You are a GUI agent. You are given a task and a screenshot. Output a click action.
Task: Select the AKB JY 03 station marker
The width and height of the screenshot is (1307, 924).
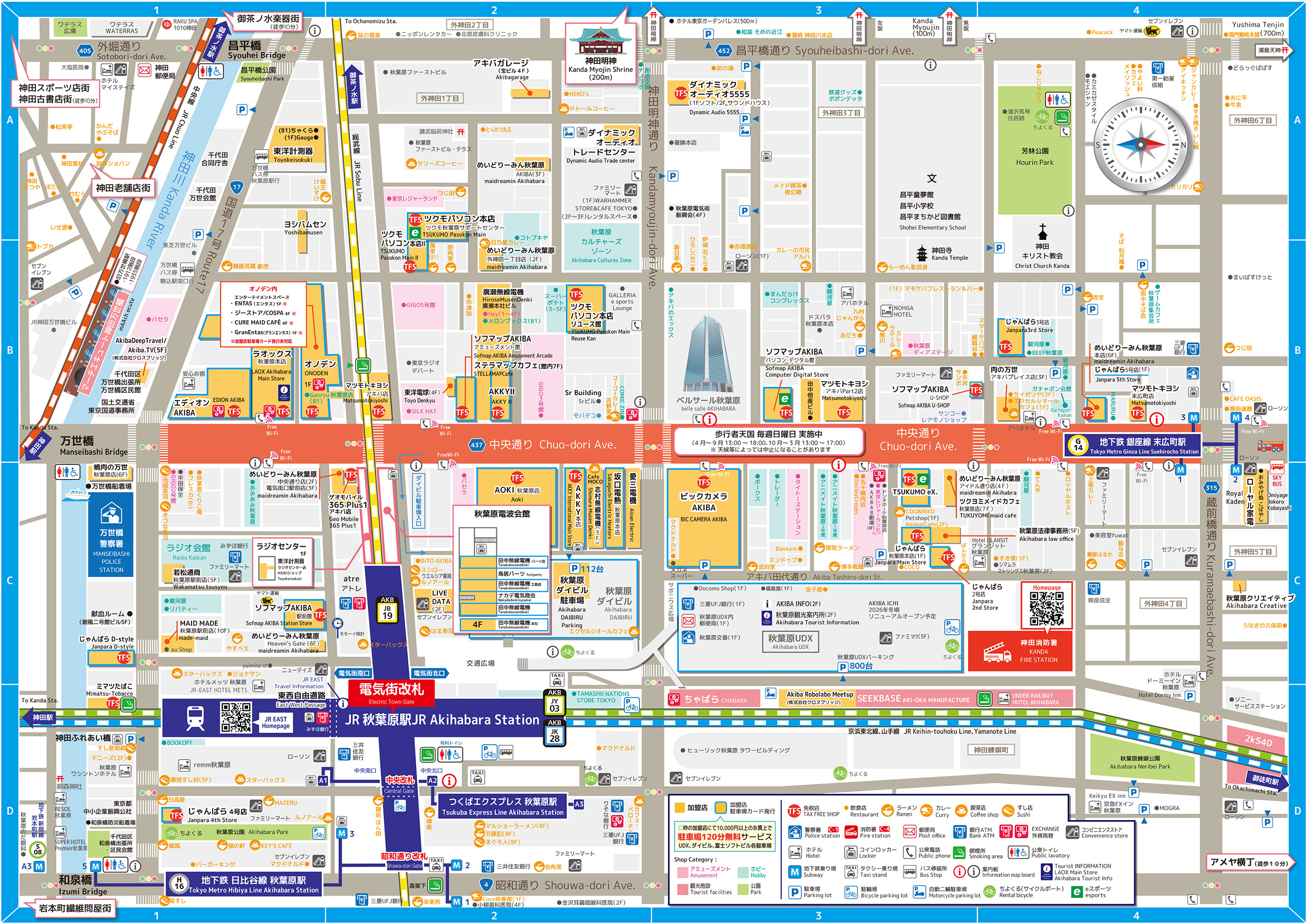(x=554, y=704)
